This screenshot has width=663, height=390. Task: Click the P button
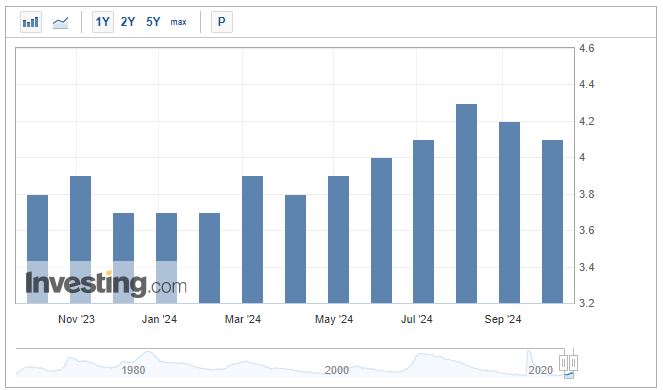pos(222,22)
